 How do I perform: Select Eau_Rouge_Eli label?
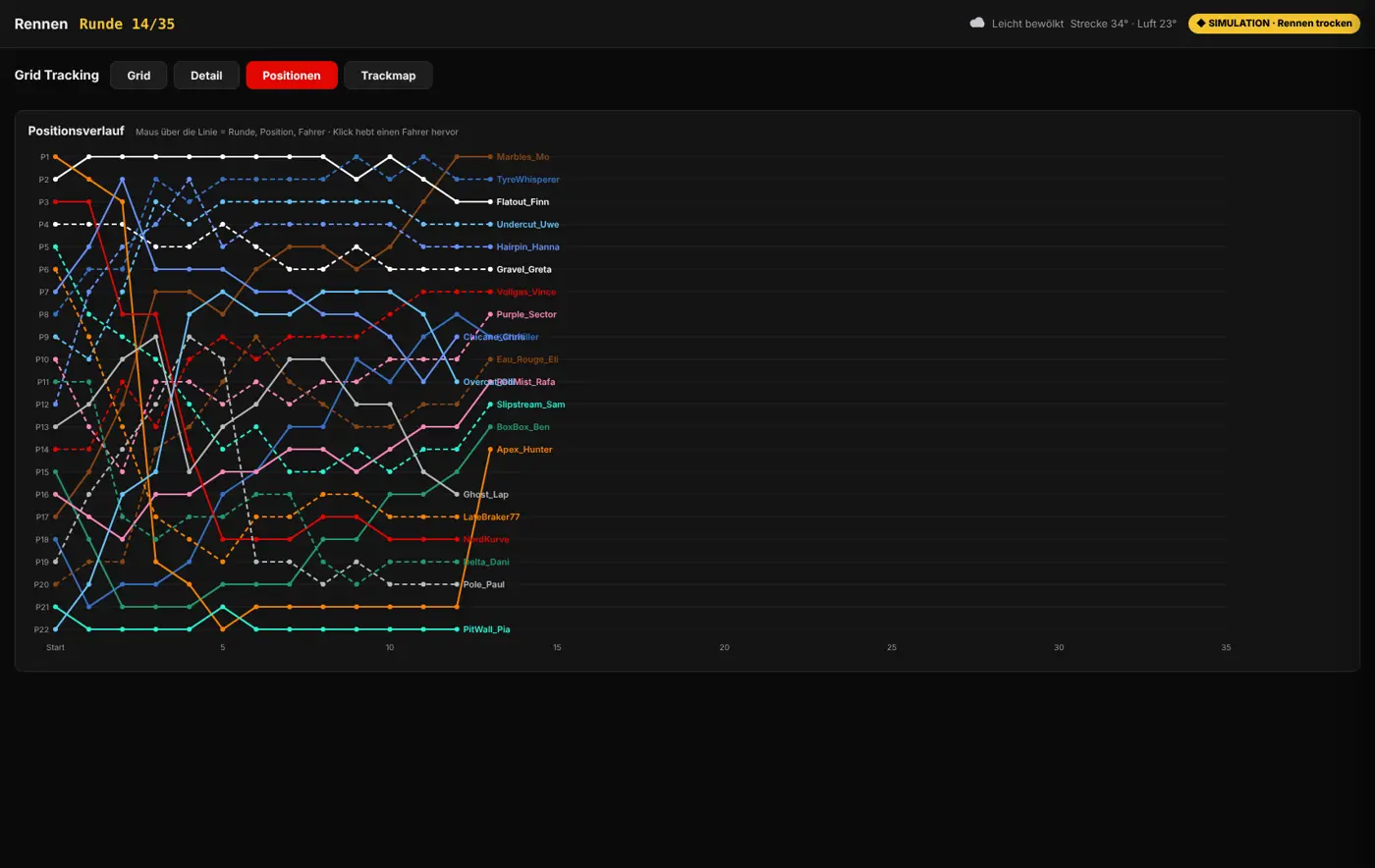526,359
